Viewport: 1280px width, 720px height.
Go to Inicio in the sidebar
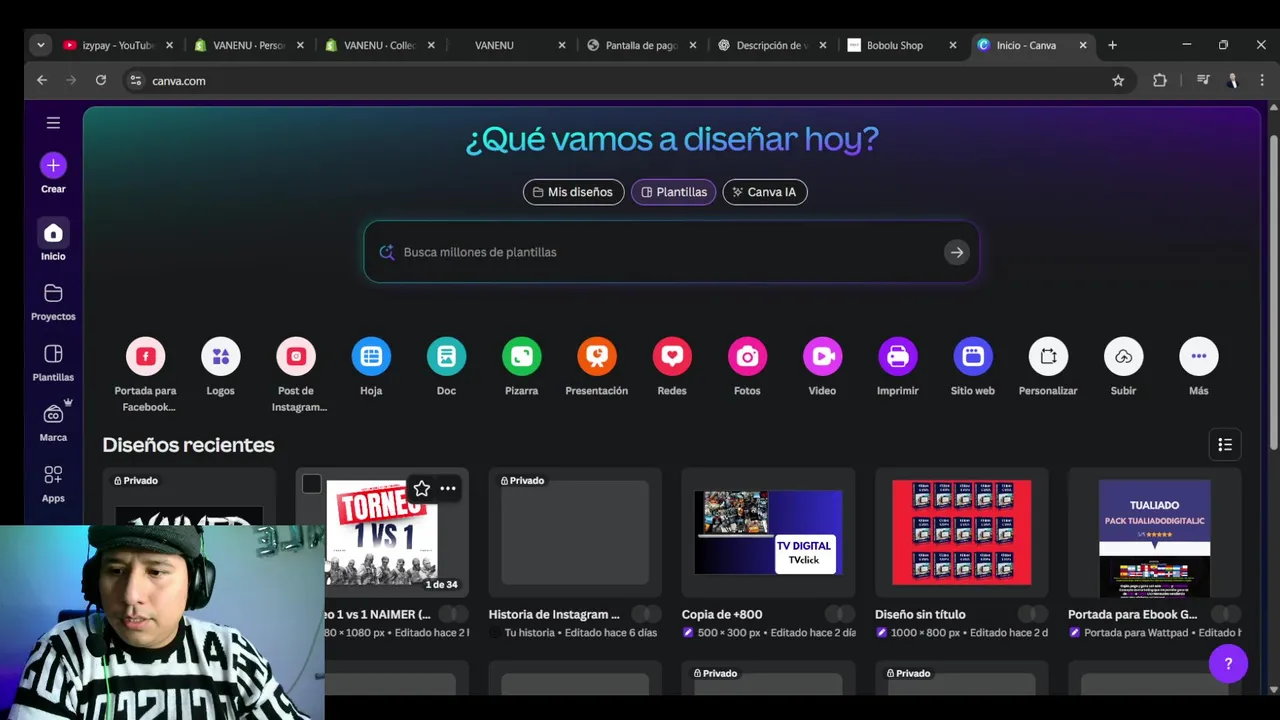tap(53, 241)
